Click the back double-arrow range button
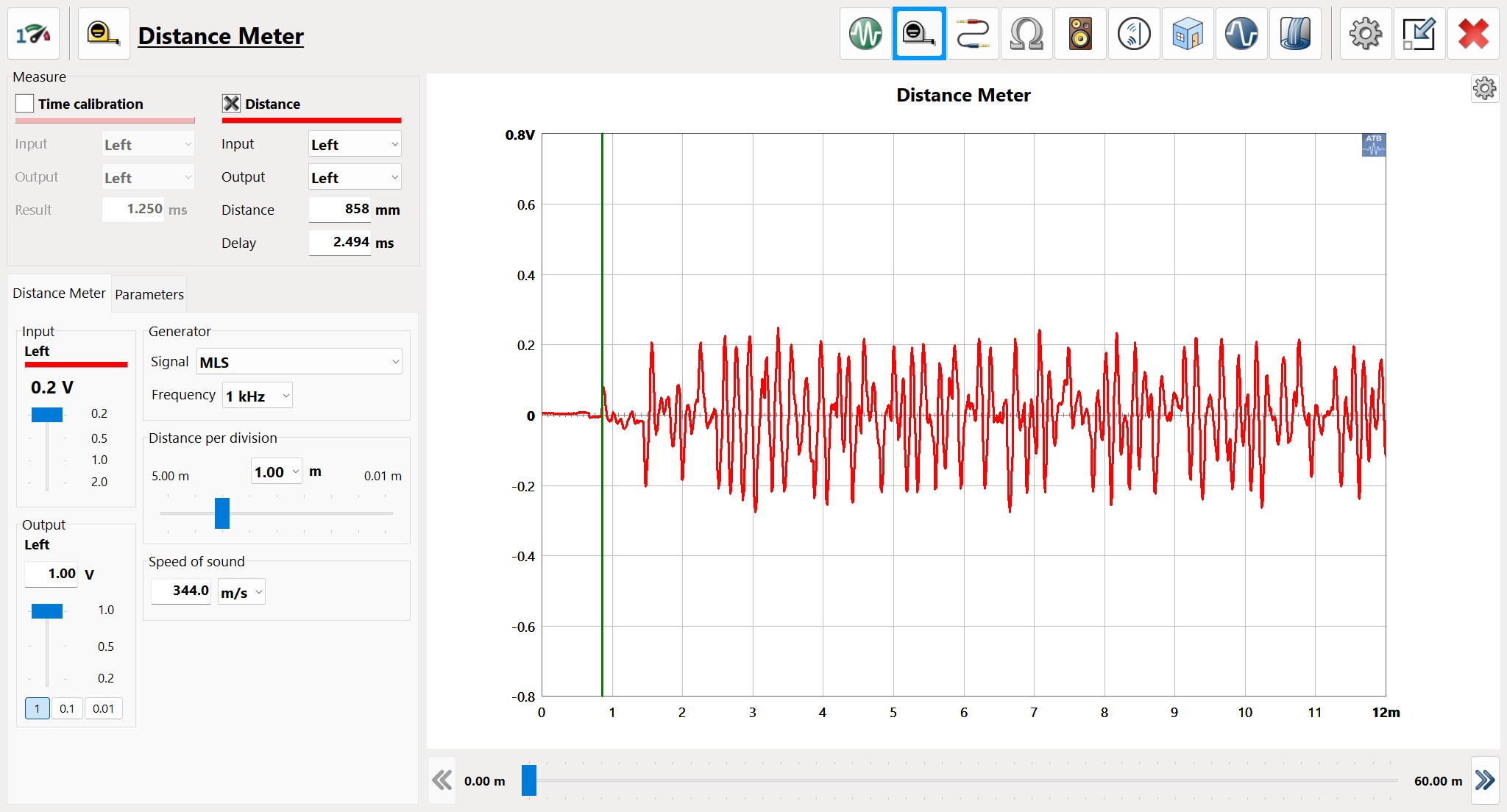 [x=442, y=780]
